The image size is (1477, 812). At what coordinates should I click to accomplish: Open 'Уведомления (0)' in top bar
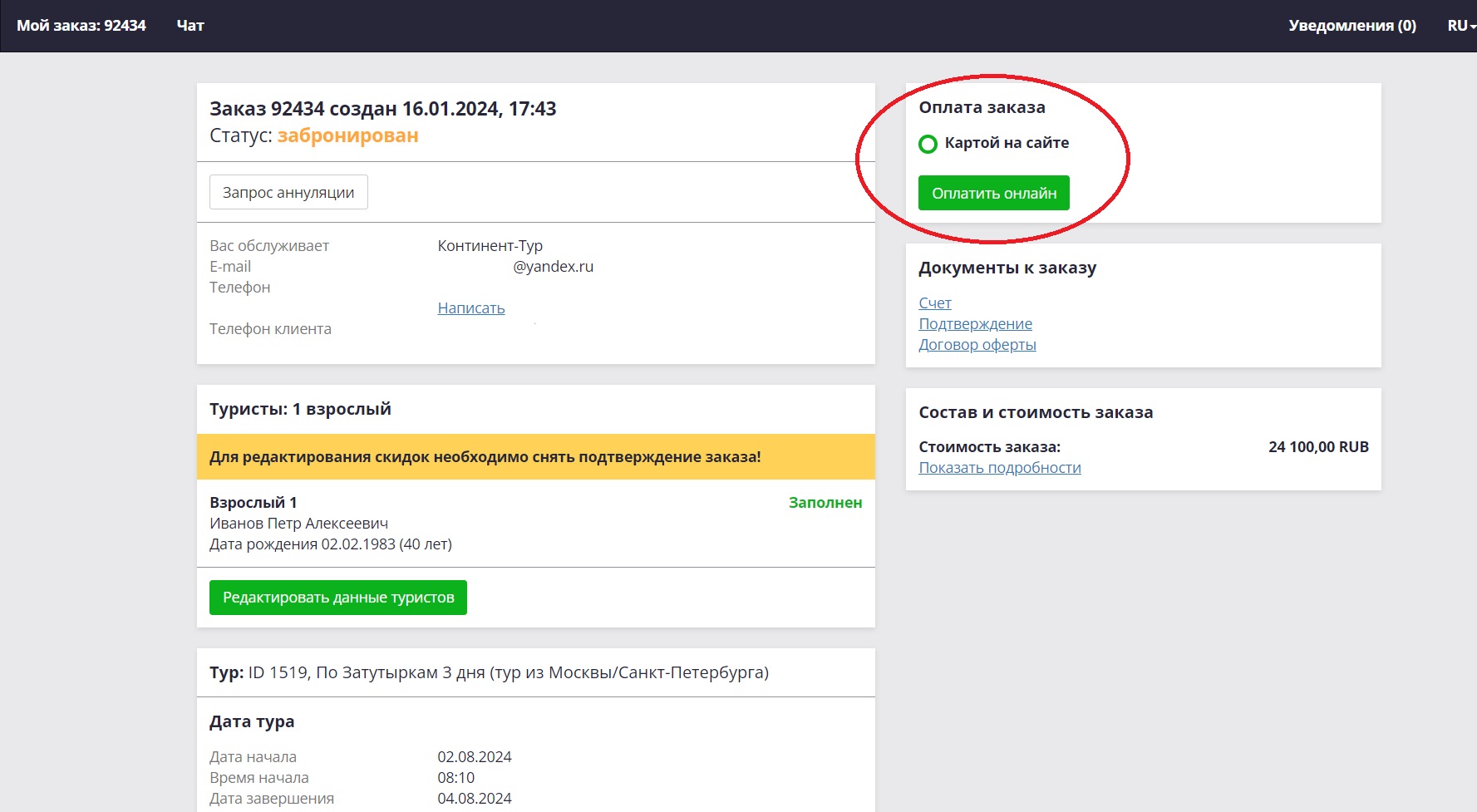(1352, 26)
